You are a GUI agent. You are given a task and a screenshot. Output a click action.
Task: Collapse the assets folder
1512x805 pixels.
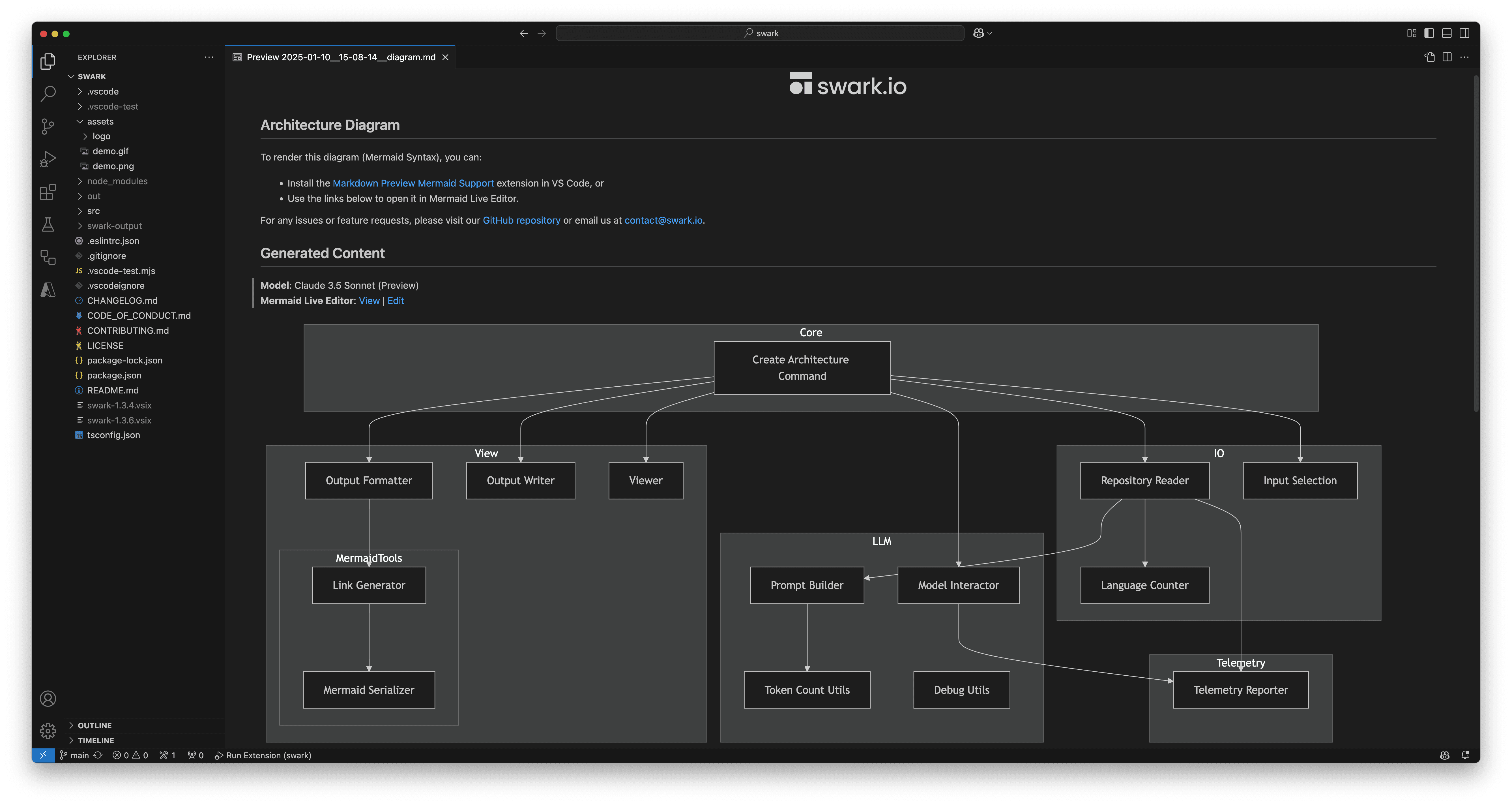(x=100, y=121)
